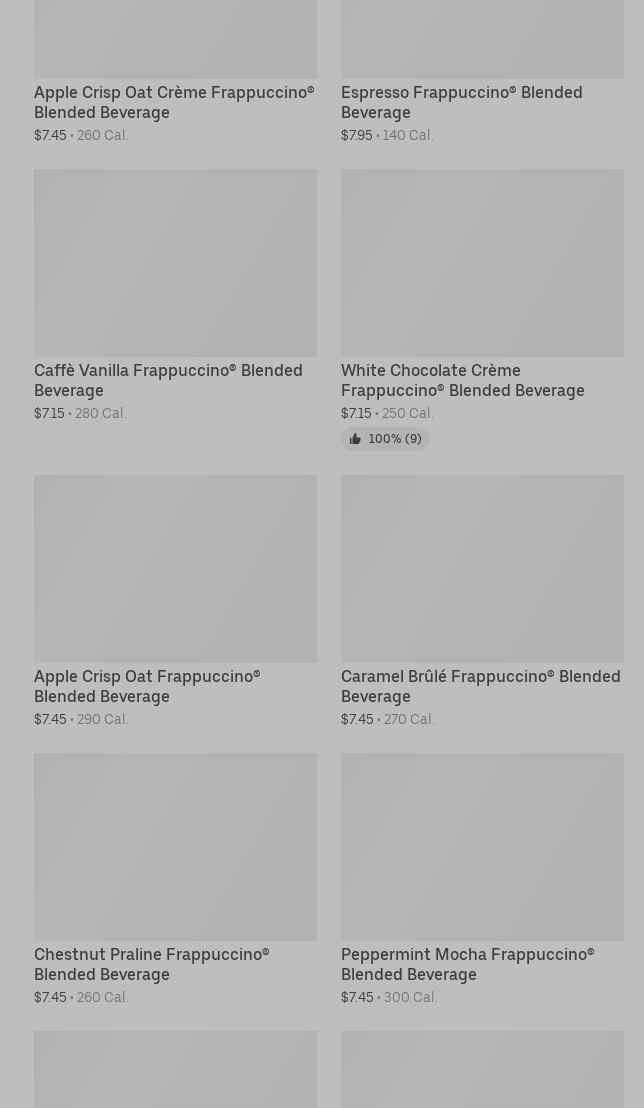Click Chestnut Praline Frappuccino product image
Screen dimensions: 644x1108
click(175, 846)
